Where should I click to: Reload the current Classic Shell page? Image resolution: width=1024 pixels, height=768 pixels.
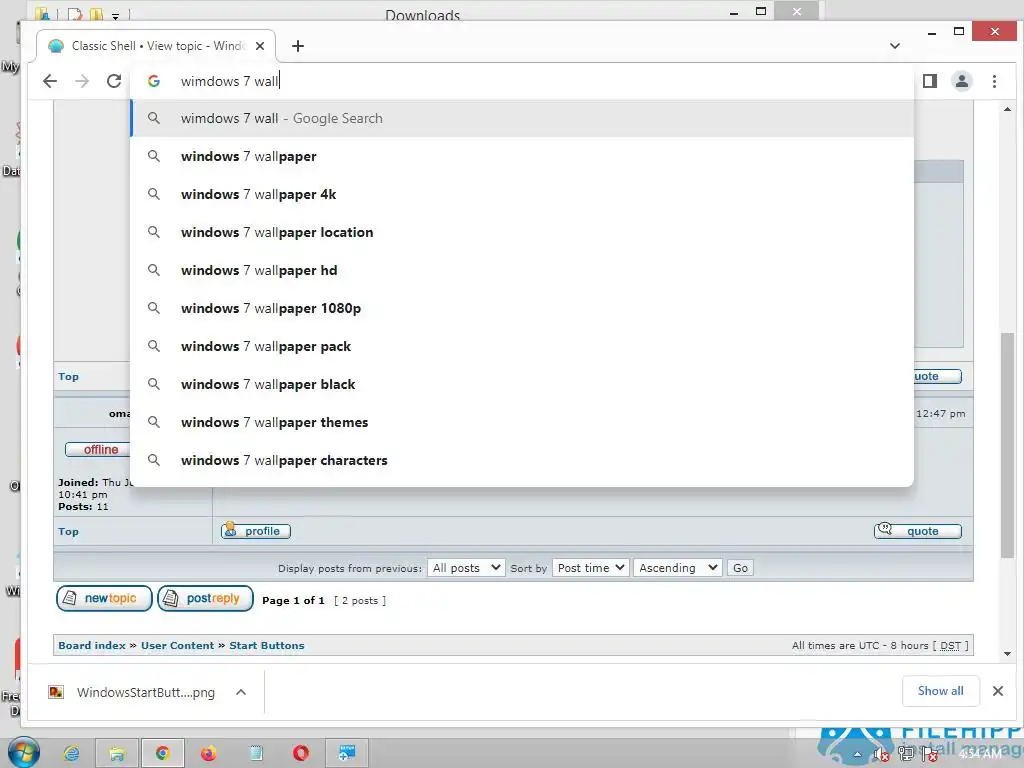pos(114,81)
